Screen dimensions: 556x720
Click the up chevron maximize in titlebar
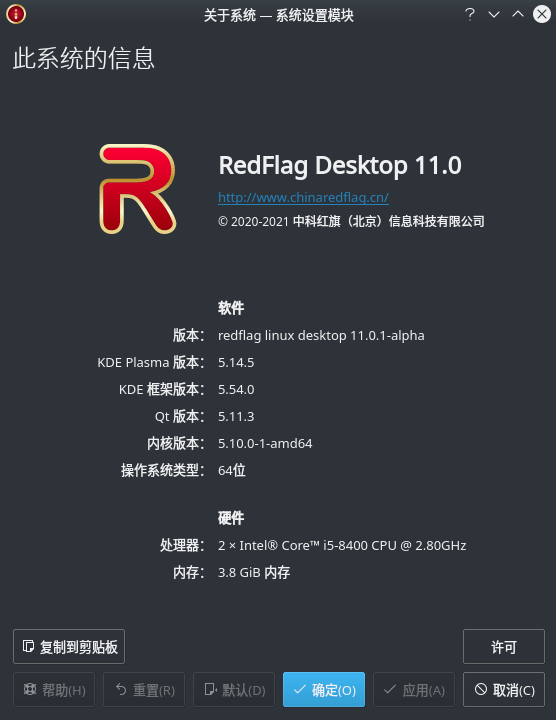pyautogui.click(x=518, y=14)
